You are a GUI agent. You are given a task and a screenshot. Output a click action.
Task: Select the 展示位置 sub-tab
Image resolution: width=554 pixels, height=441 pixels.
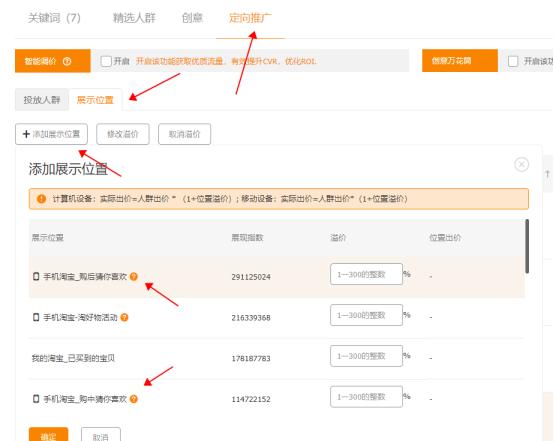click(95, 100)
